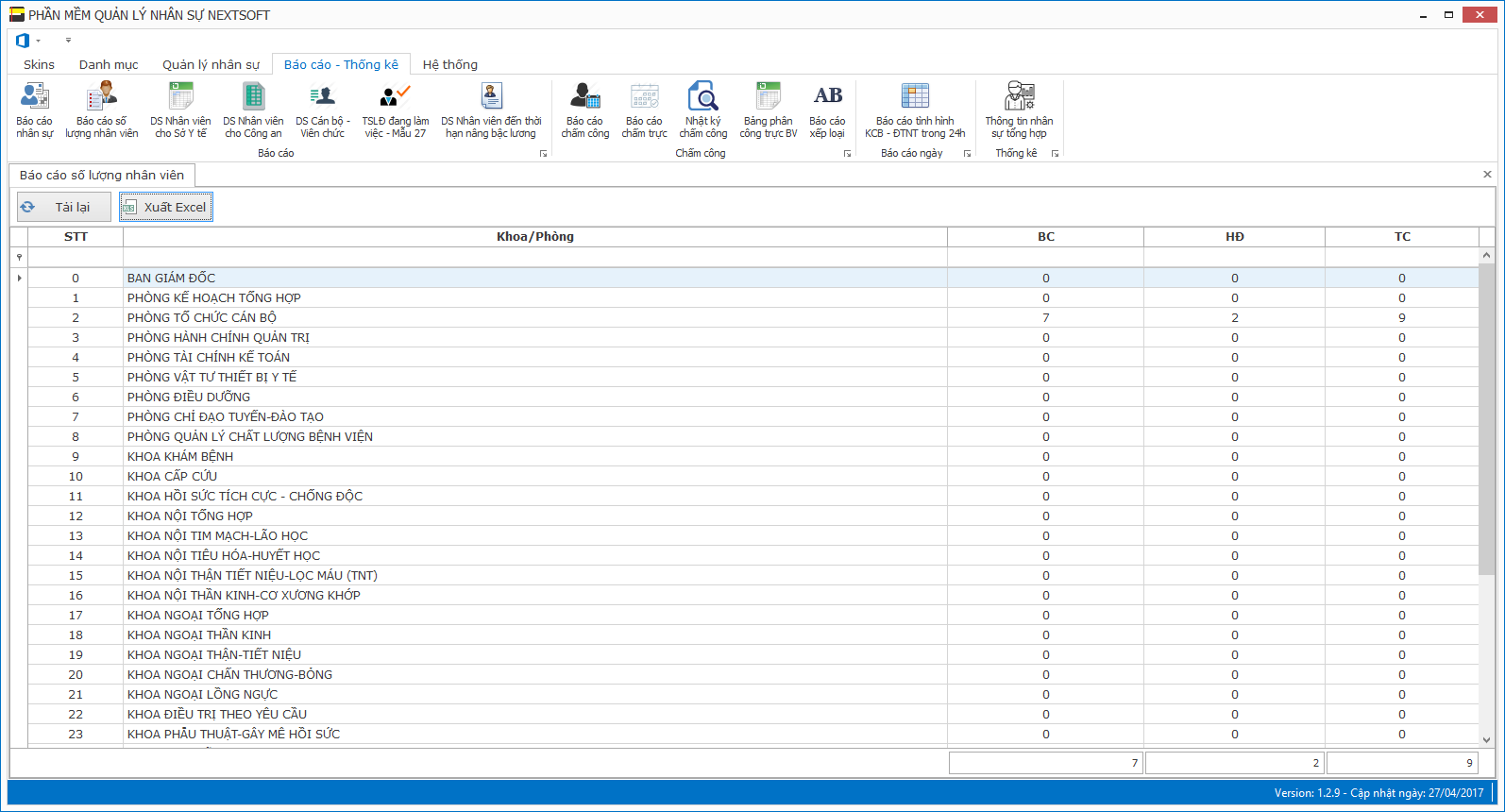This screenshot has width=1505, height=812.
Task: Click the Khoa/Phòng filter row field
Action: tap(535, 257)
